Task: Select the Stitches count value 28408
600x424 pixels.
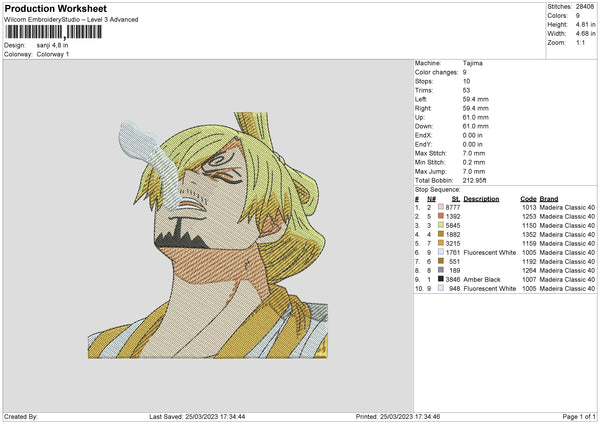Action: tap(585, 6)
